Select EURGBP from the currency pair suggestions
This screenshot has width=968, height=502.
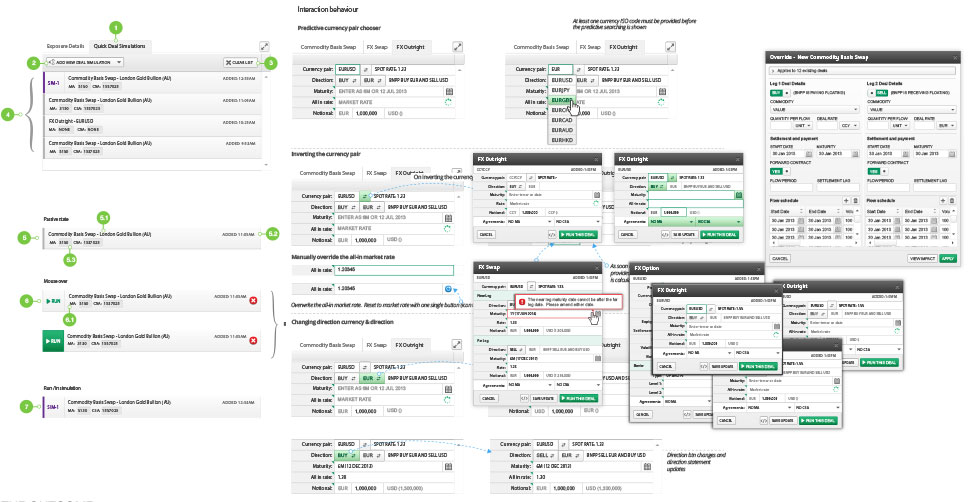(x=563, y=102)
